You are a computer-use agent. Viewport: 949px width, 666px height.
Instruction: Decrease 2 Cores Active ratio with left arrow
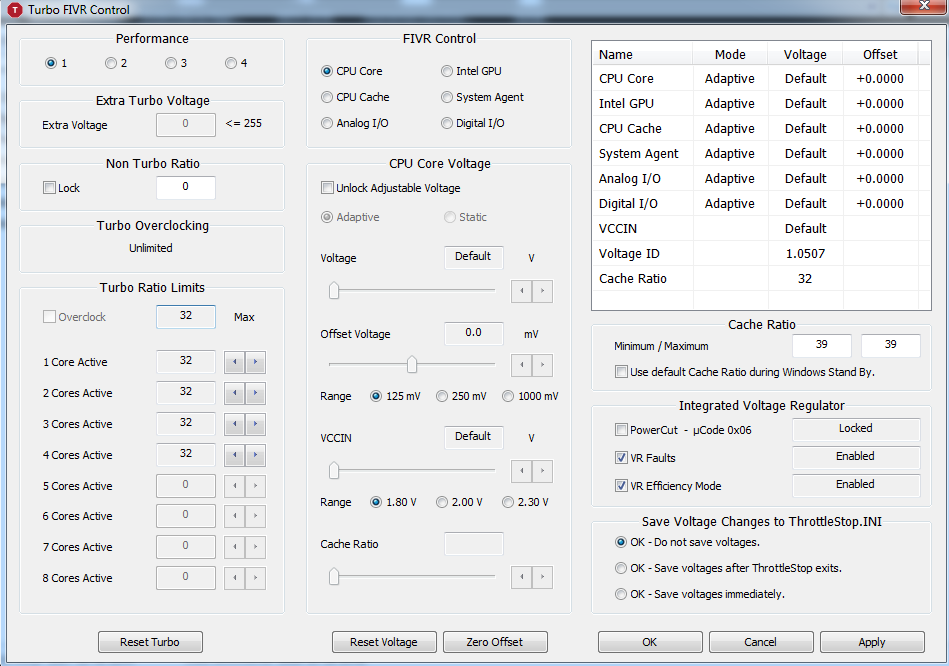(x=235, y=393)
